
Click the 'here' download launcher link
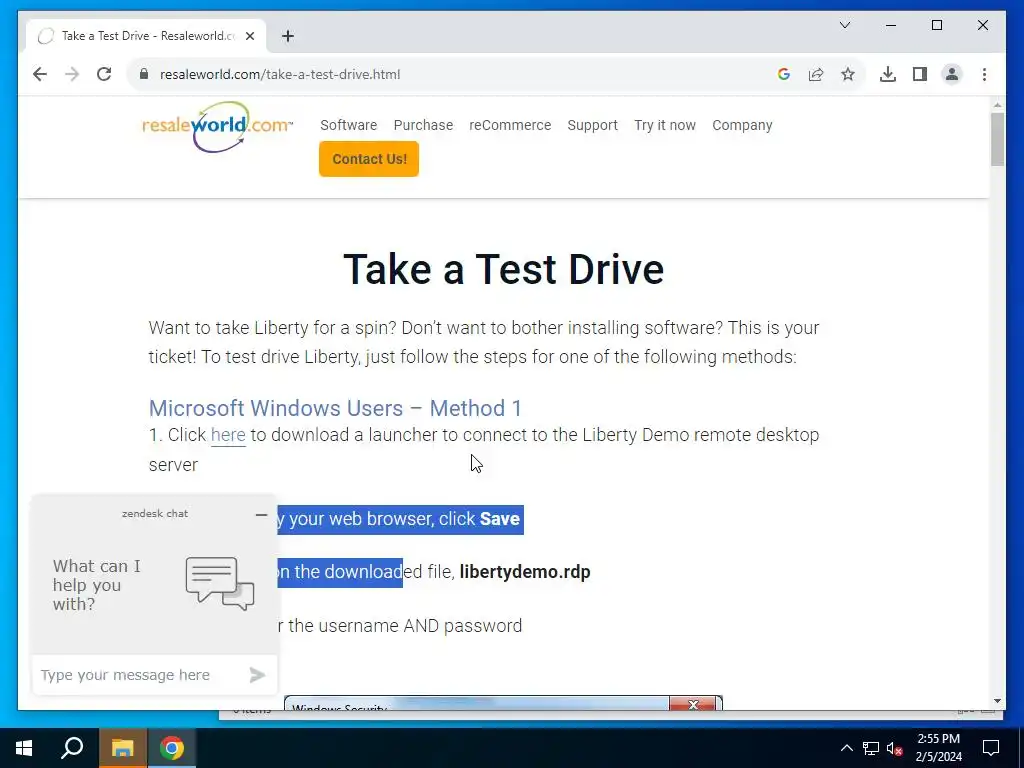pos(228,435)
